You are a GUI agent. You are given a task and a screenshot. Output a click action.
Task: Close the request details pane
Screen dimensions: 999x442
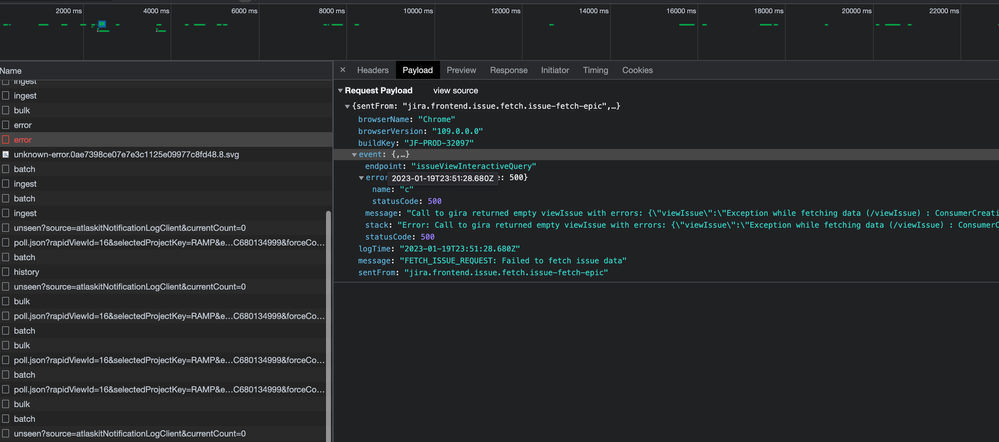[343, 70]
